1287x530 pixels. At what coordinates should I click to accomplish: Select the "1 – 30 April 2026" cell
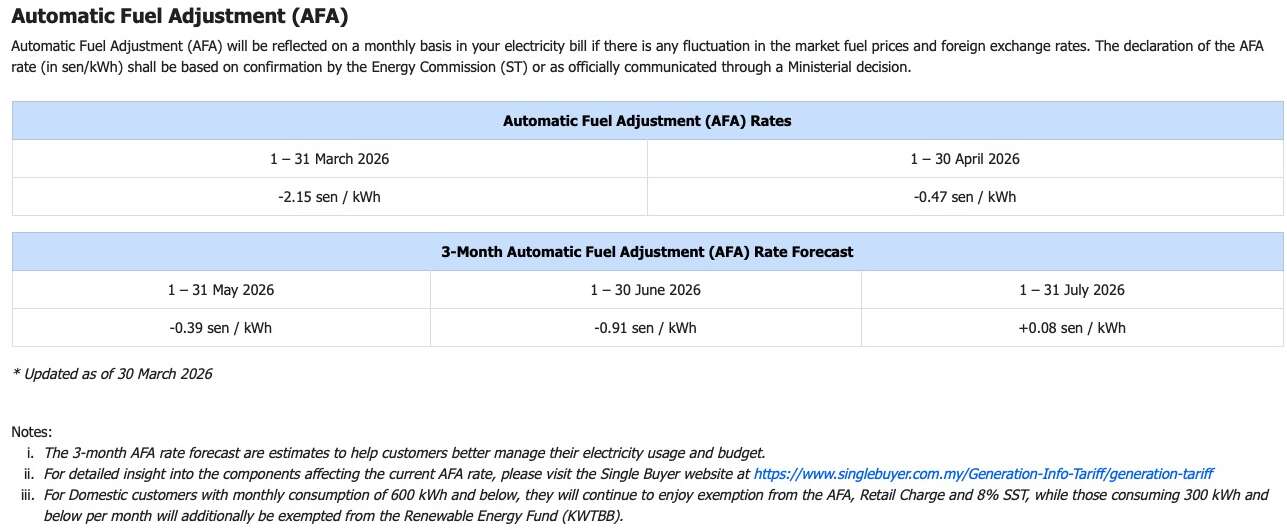click(964, 159)
